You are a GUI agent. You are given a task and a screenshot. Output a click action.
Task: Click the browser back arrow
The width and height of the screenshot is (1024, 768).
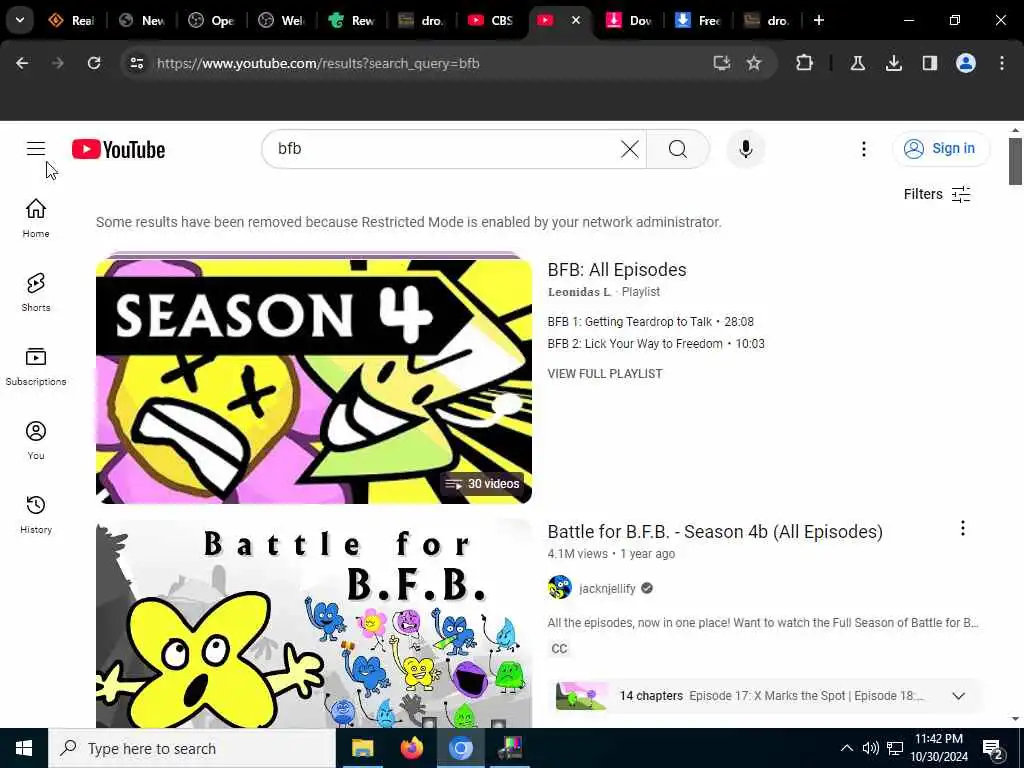pos(22,63)
